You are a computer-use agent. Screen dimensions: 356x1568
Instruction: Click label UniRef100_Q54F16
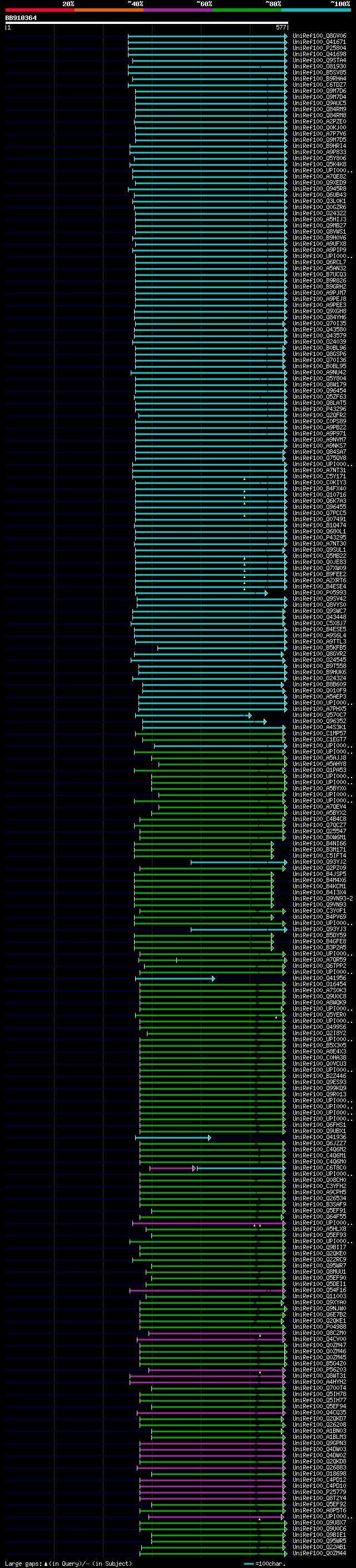point(319,1290)
